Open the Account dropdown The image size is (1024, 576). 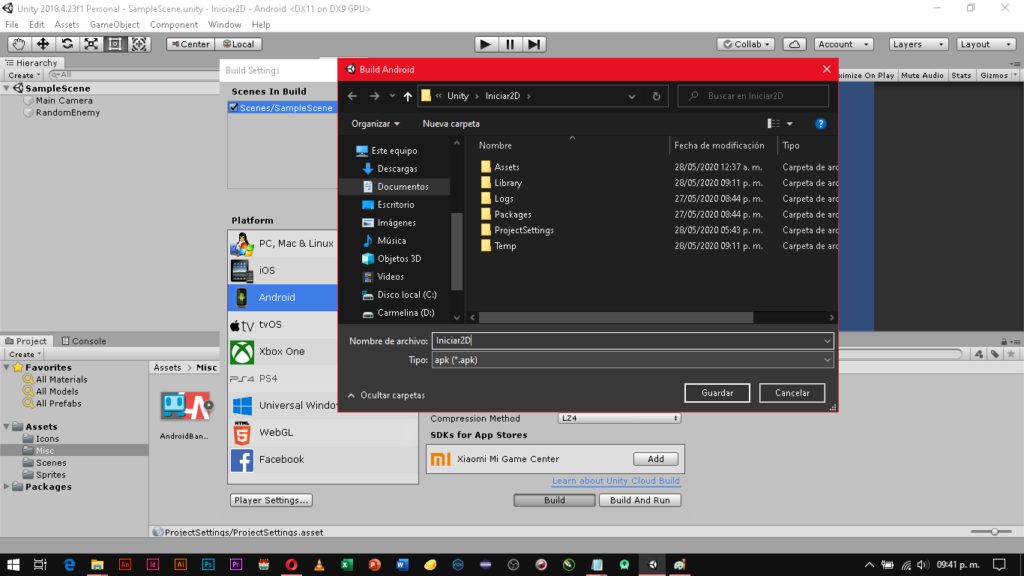click(x=844, y=44)
